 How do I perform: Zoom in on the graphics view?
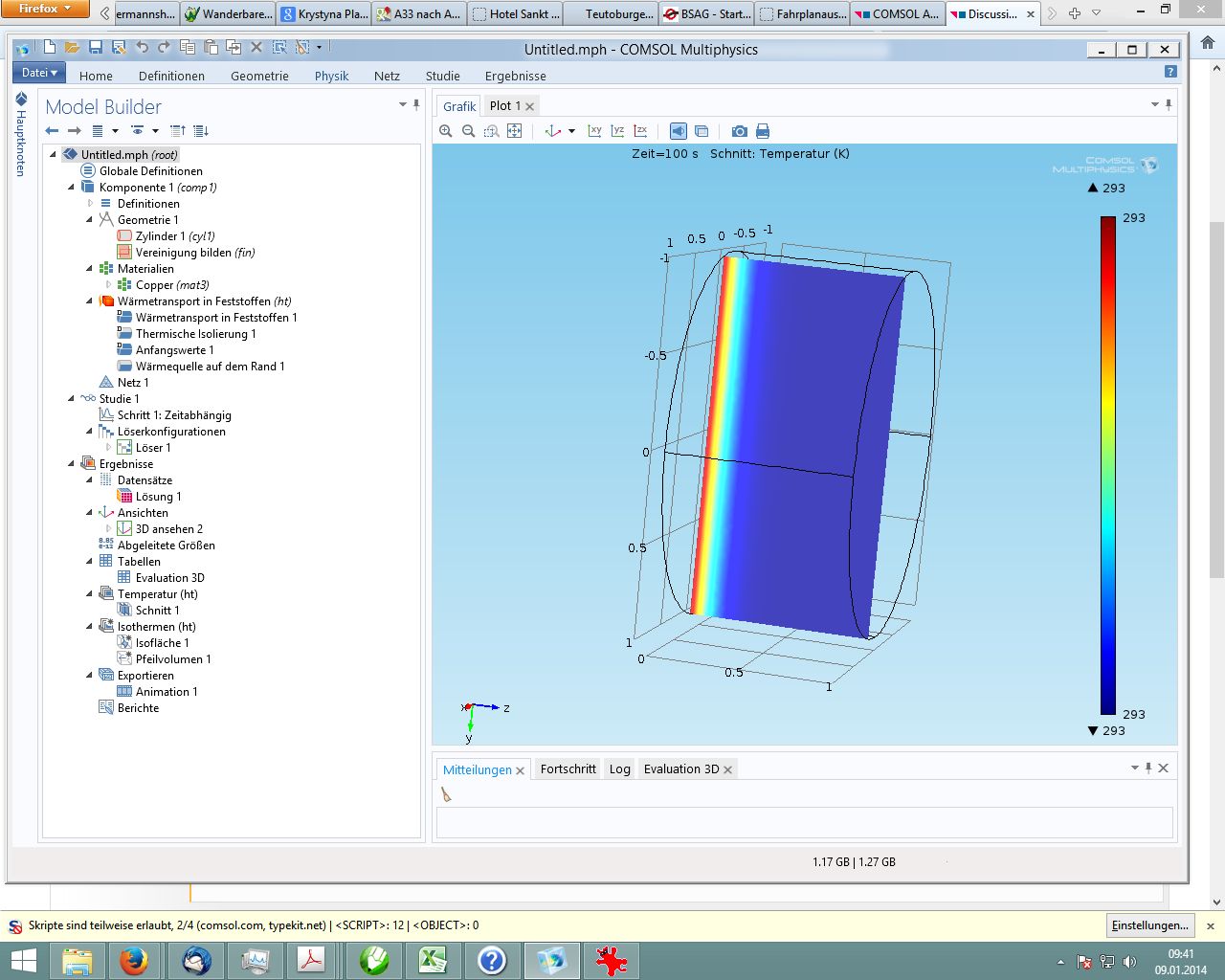click(446, 131)
